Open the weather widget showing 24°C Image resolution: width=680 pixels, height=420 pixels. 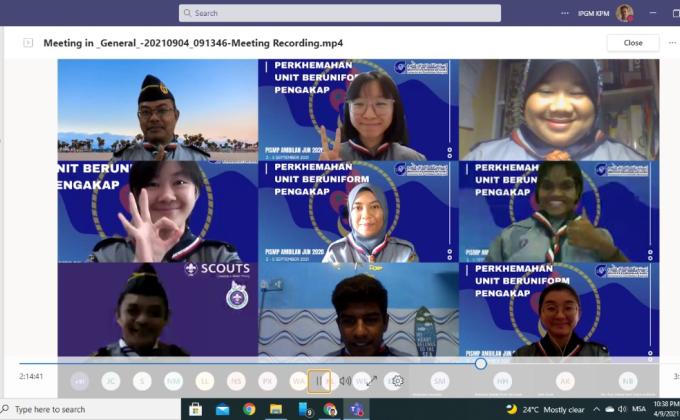pyautogui.click(x=545, y=409)
